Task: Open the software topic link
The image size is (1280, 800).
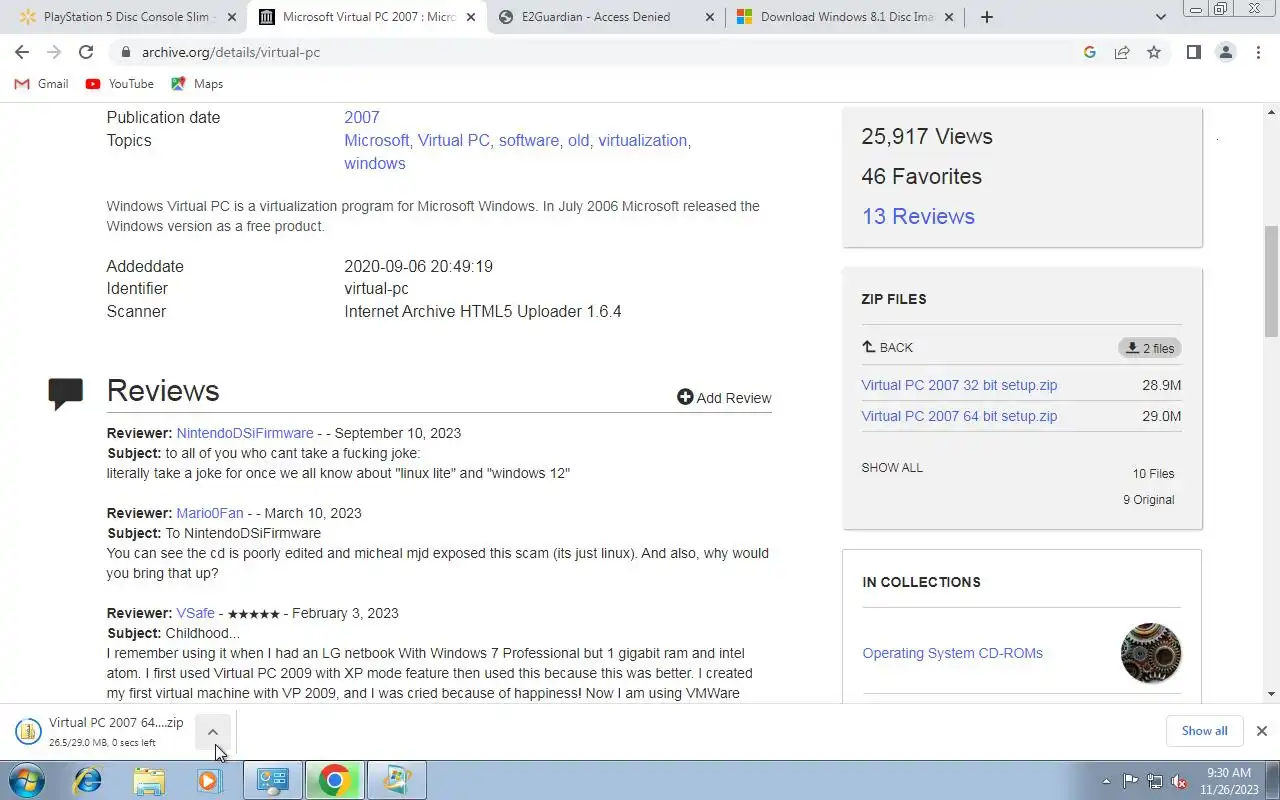Action: [x=529, y=140]
